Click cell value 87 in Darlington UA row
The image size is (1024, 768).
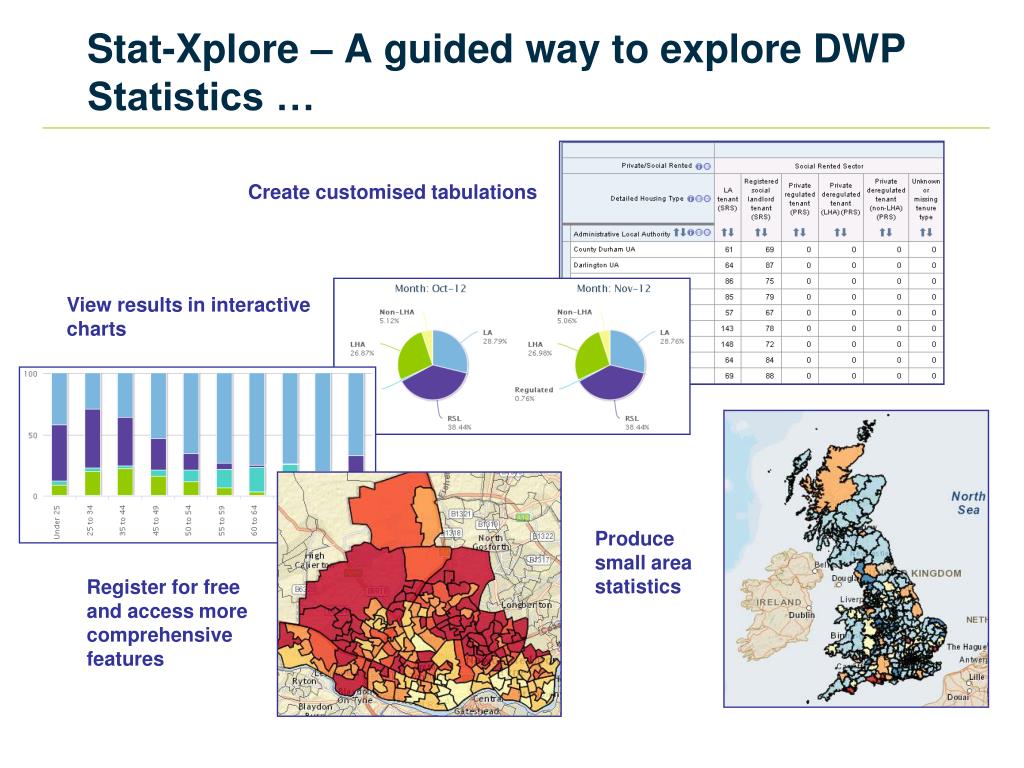pos(769,265)
